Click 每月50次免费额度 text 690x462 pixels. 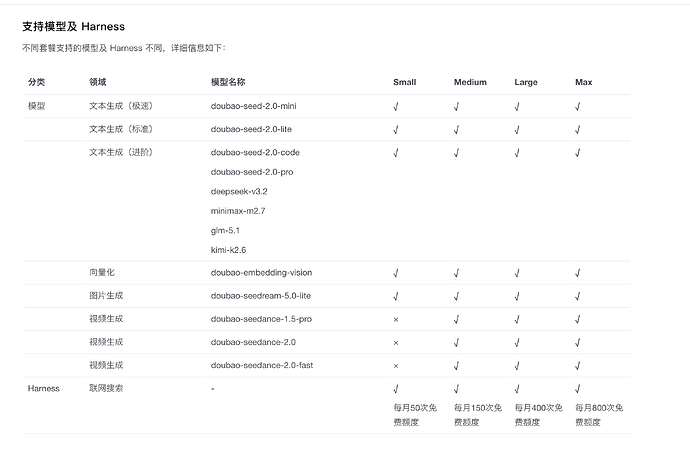pyautogui.click(x=415, y=415)
